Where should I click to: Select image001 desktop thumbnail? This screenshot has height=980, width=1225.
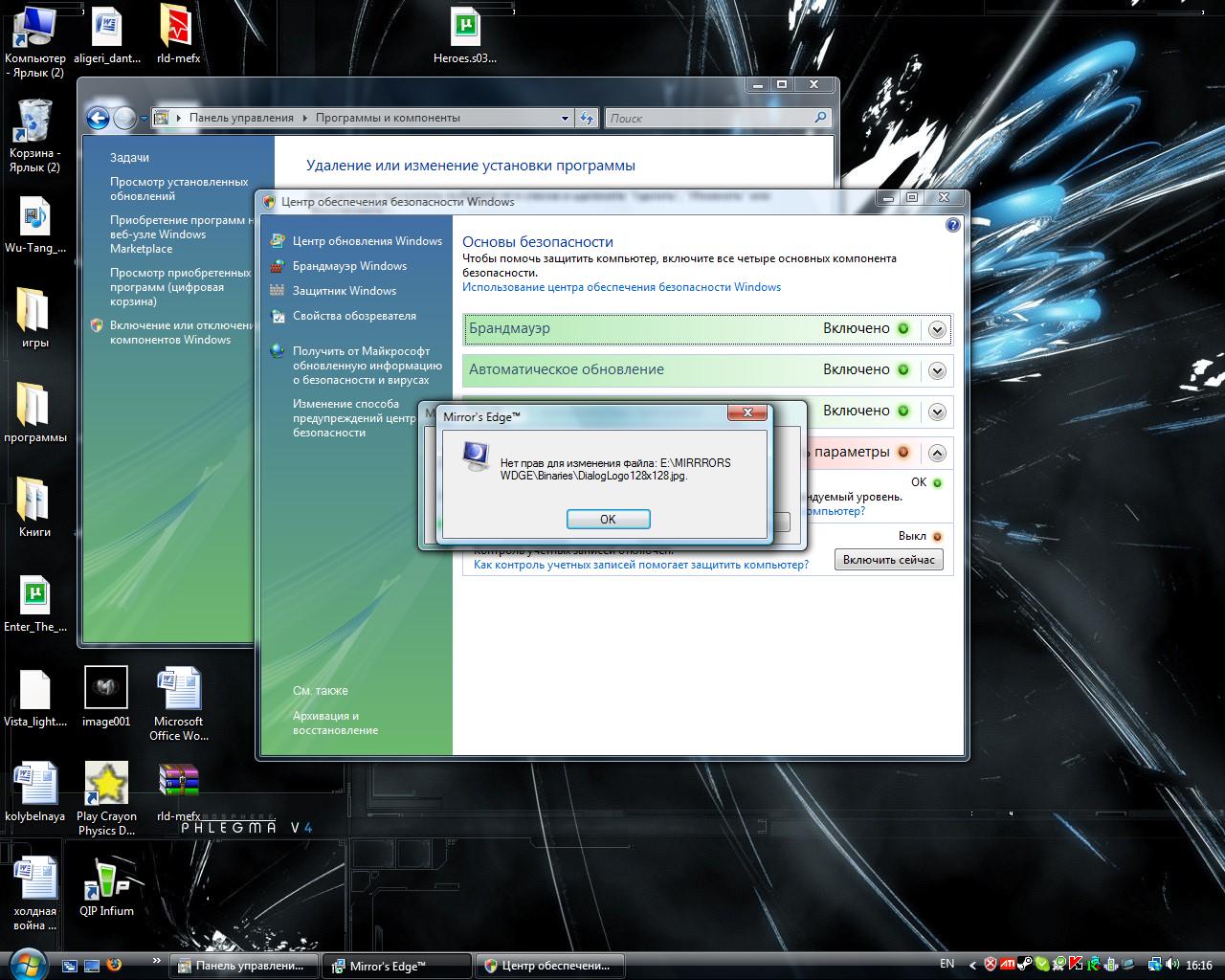pos(106,697)
